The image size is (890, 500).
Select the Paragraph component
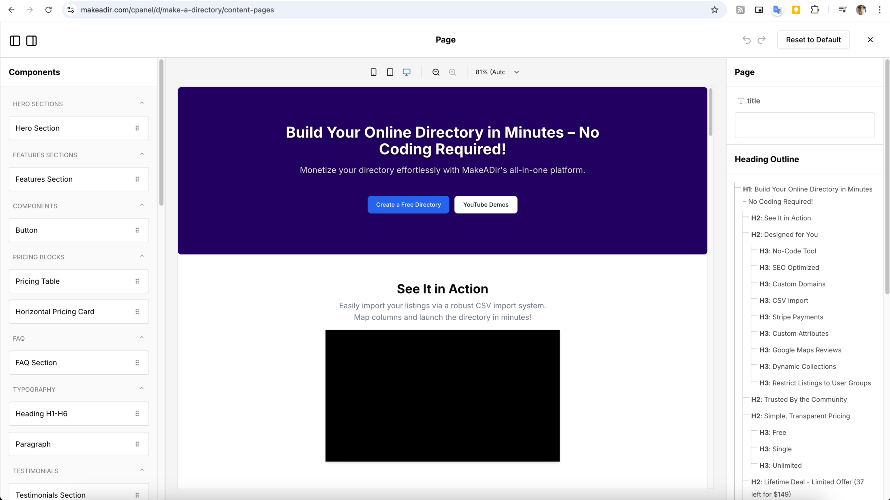[79, 444]
